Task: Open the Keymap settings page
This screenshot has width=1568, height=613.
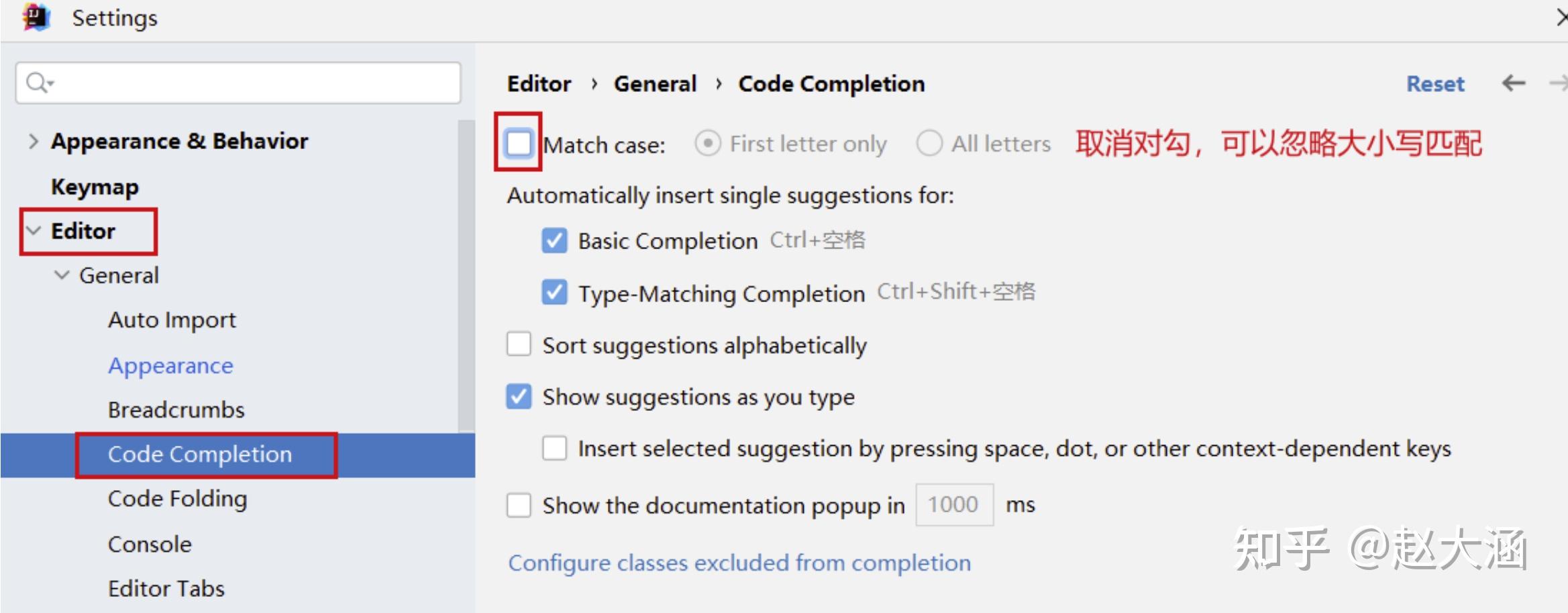Action: coord(95,187)
